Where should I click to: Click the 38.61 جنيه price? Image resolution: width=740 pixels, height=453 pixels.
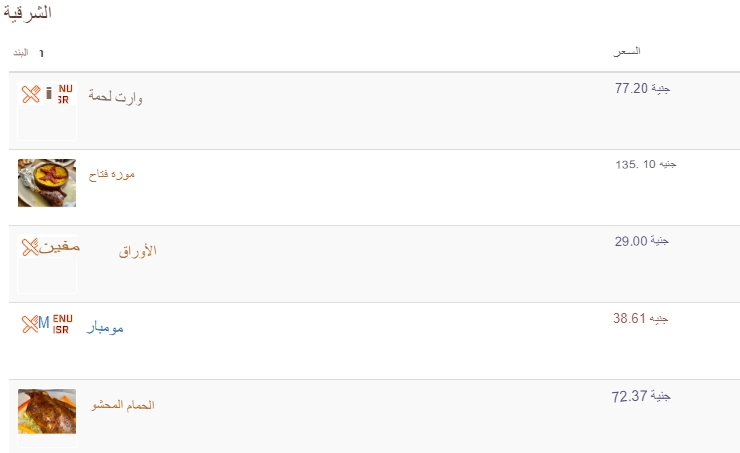click(640, 319)
